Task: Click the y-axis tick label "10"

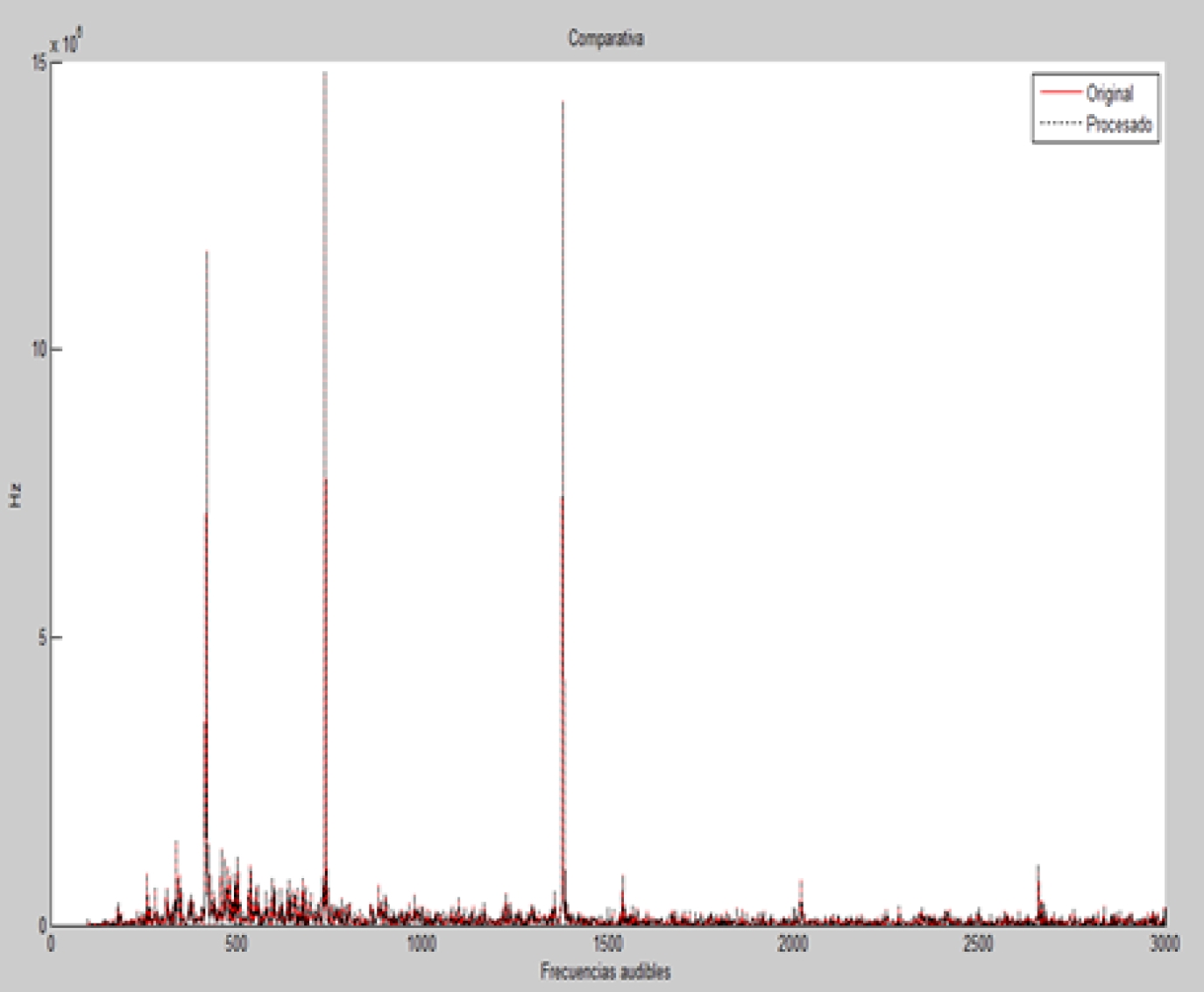Action: tap(38, 350)
